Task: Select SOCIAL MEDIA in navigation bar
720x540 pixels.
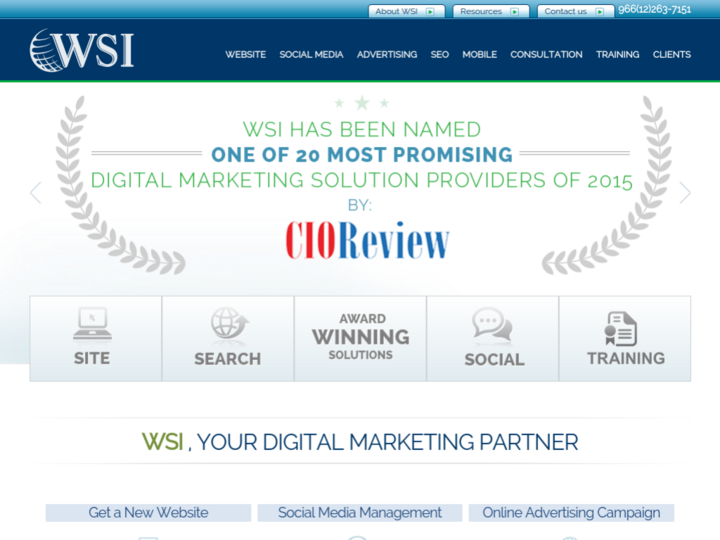Action: (x=311, y=54)
